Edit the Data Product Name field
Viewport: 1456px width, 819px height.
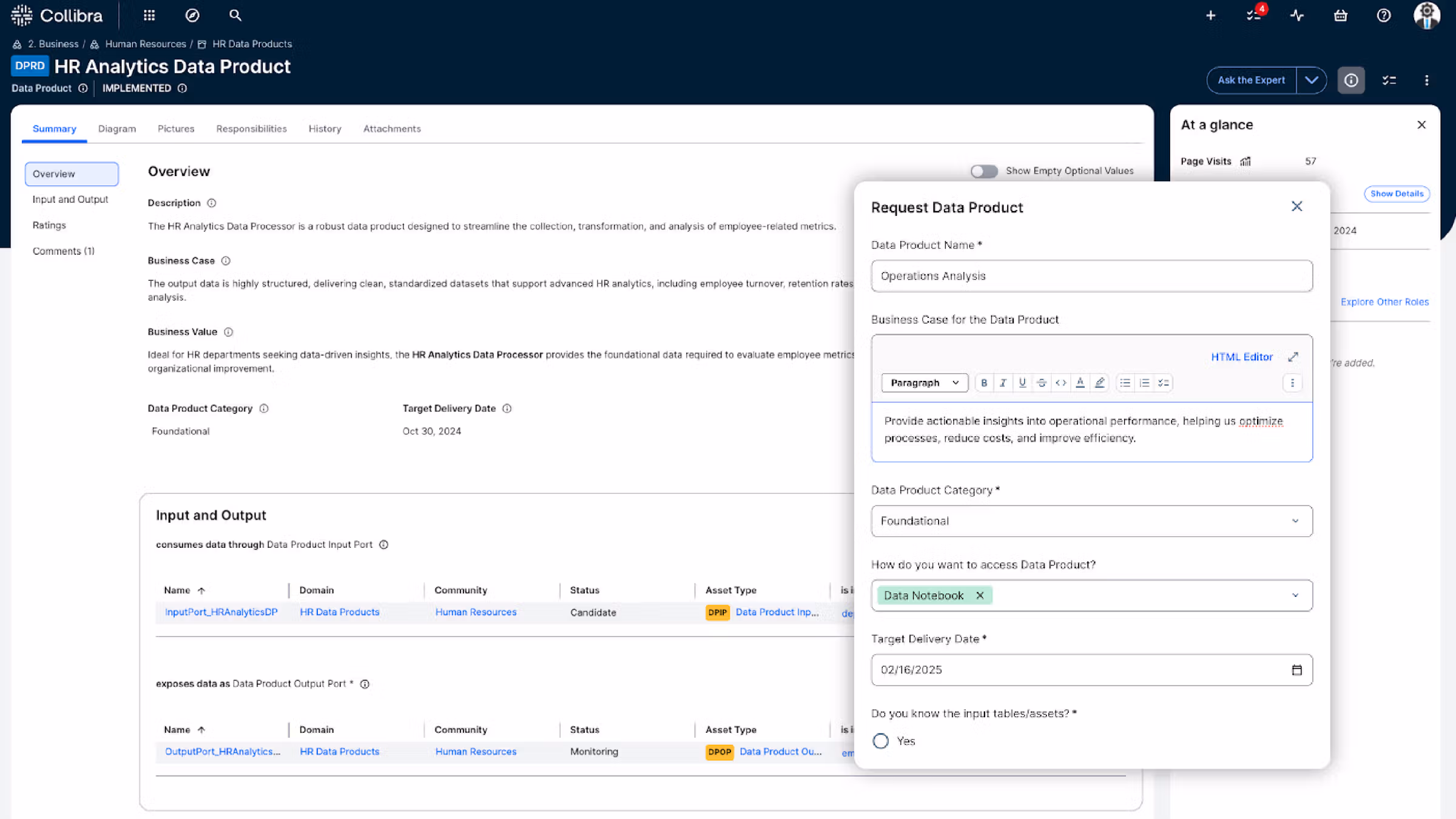[1091, 275]
